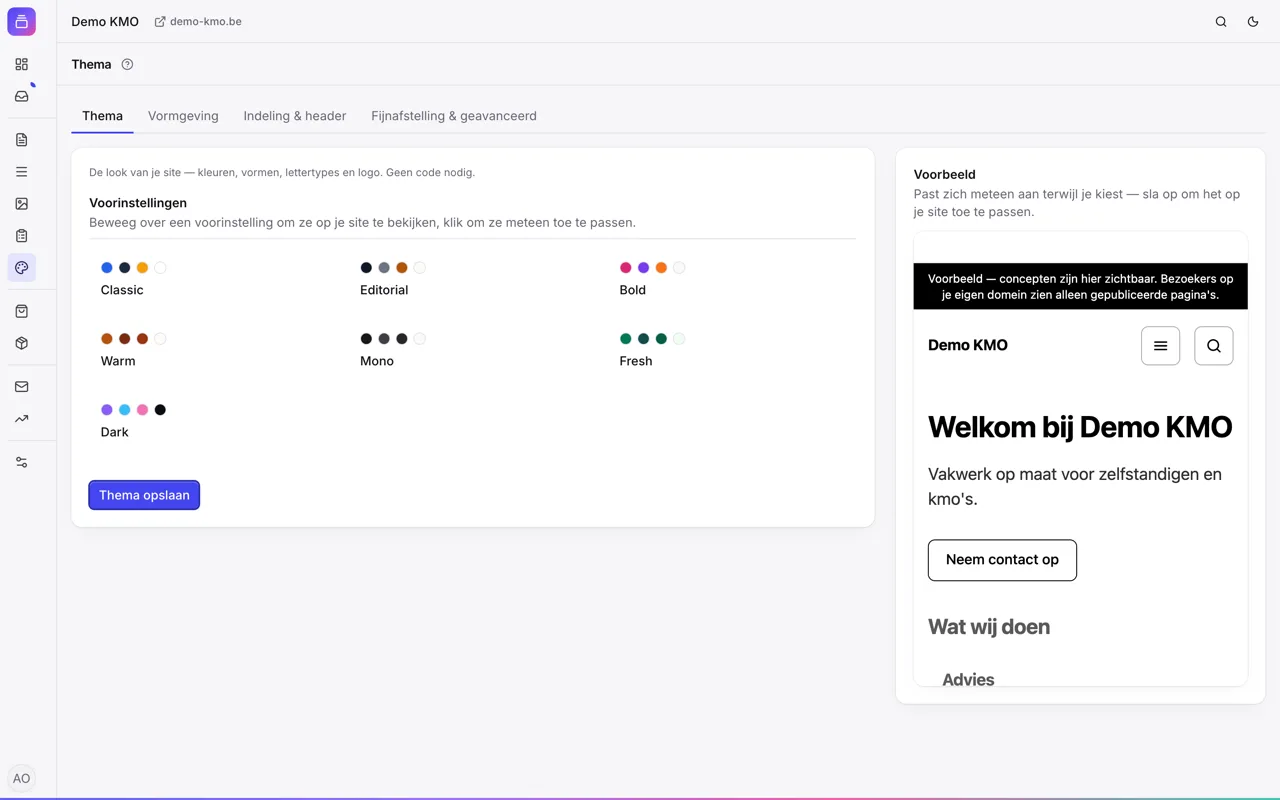1280x800 pixels.
Task: Select the Warm preset
Action: pyautogui.click(x=214, y=349)
